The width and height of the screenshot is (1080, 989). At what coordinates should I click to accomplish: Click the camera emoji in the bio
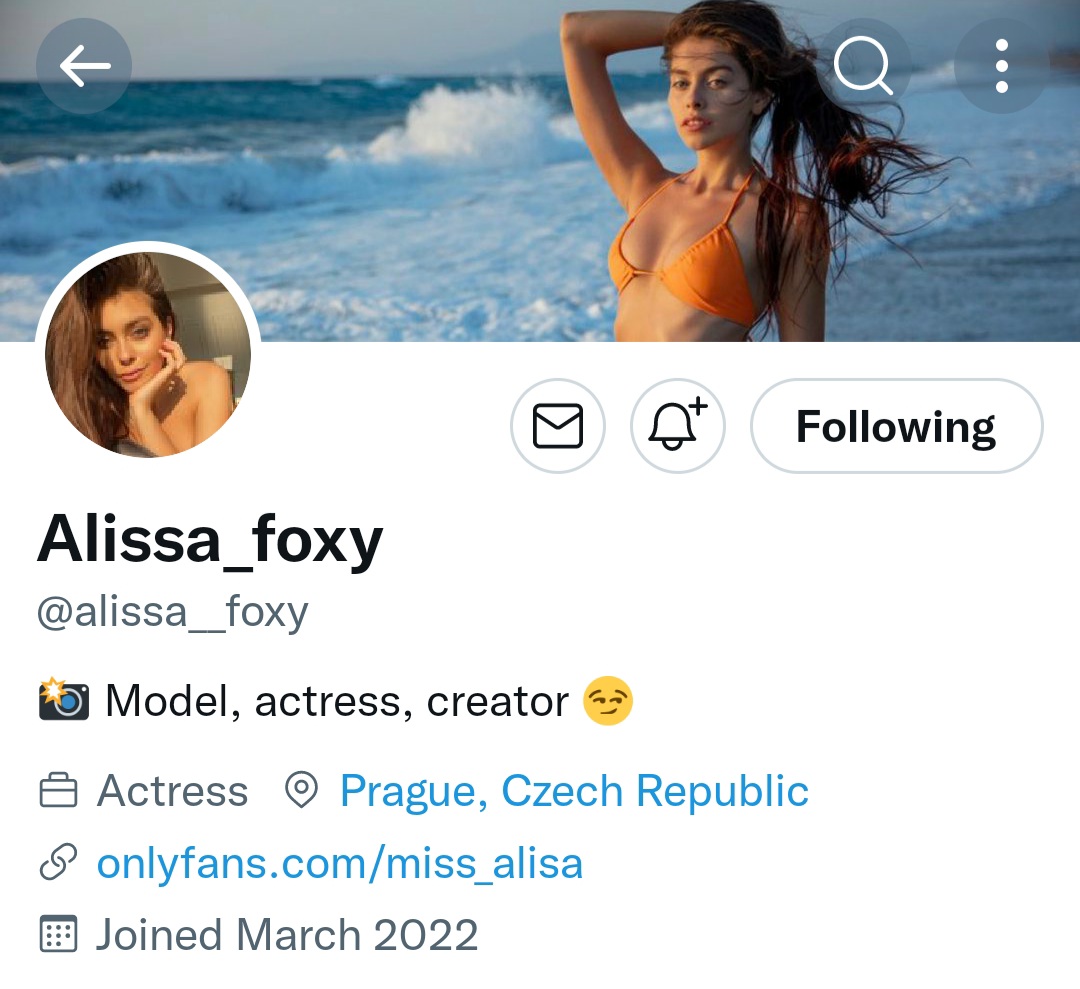point(63,701)
